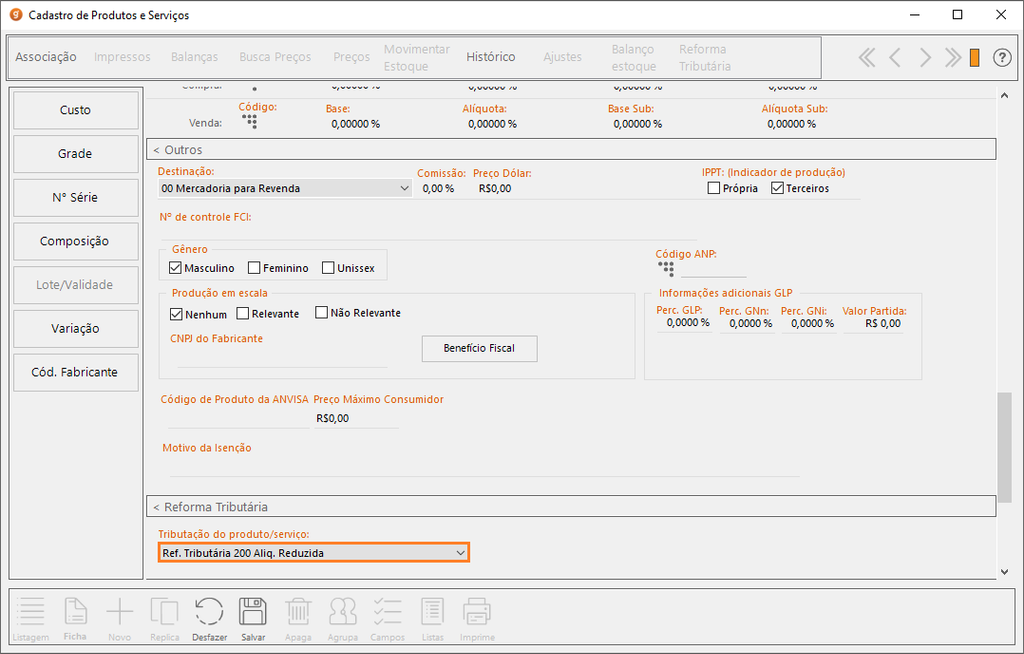Uncheck the Terceiros checkbox
The width and height of the screenshot is (1024, 654).
click(777, 188)
